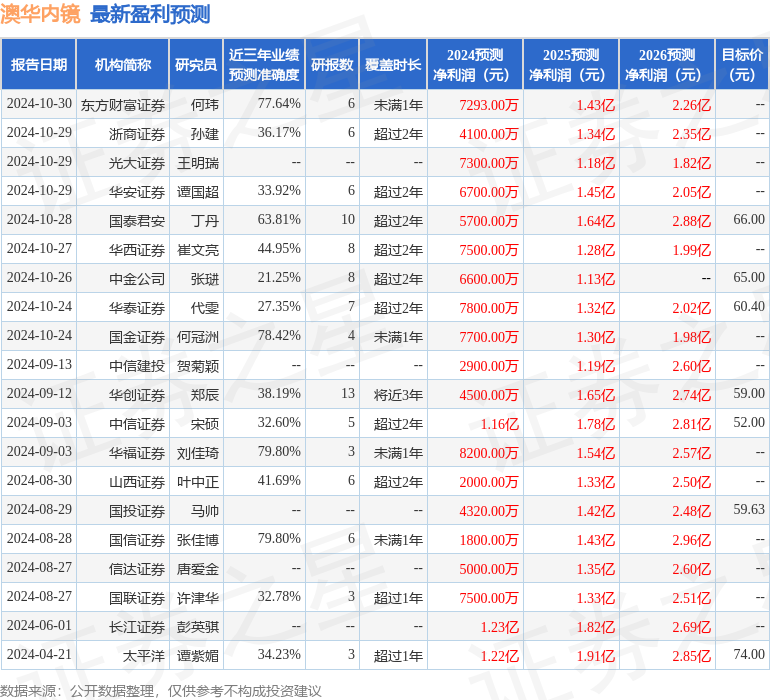This screenshot has width=770, height=700.
Task: Click 2025 profit value 1.91亿
Action: pos(596,655)
